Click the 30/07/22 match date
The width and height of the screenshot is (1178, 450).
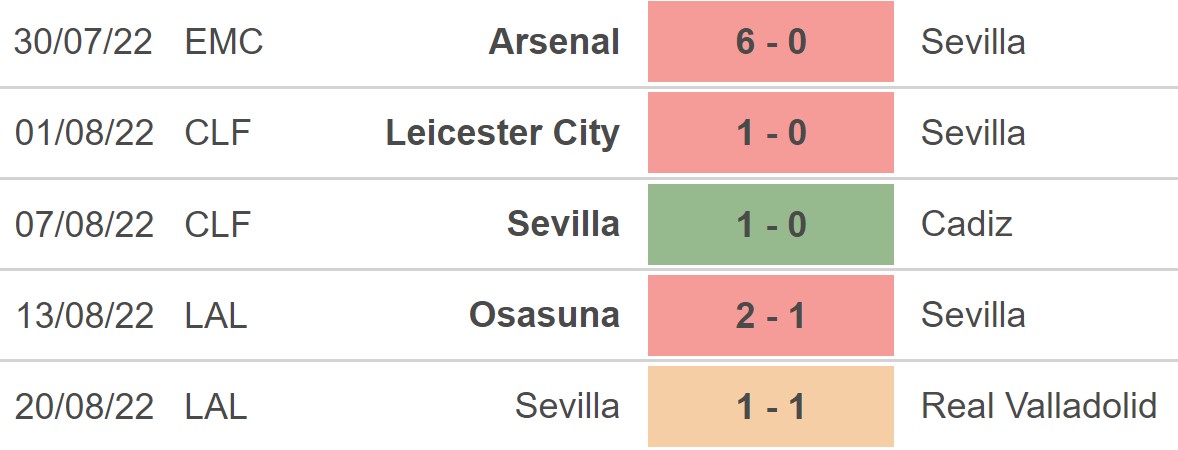[x=84, y=42]
